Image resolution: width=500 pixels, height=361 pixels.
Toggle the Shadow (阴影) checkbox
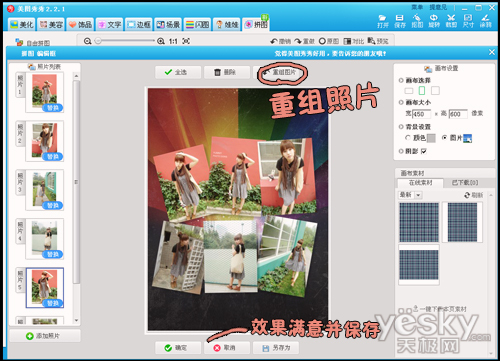tap(424, 151)
